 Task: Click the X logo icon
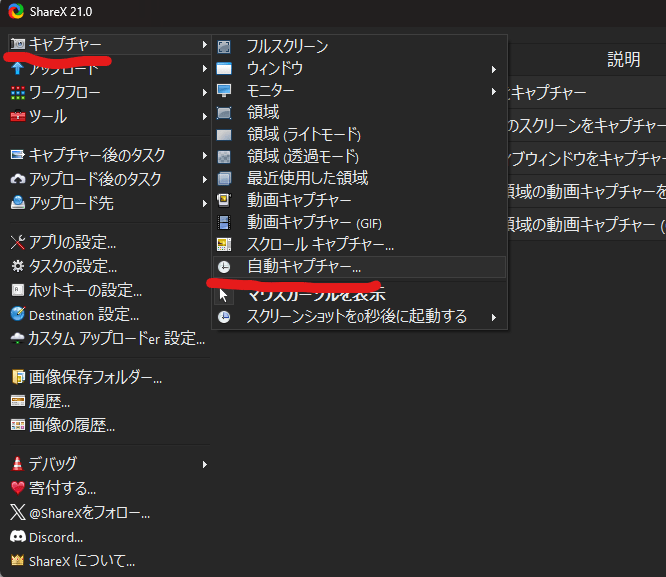point(17,512)
